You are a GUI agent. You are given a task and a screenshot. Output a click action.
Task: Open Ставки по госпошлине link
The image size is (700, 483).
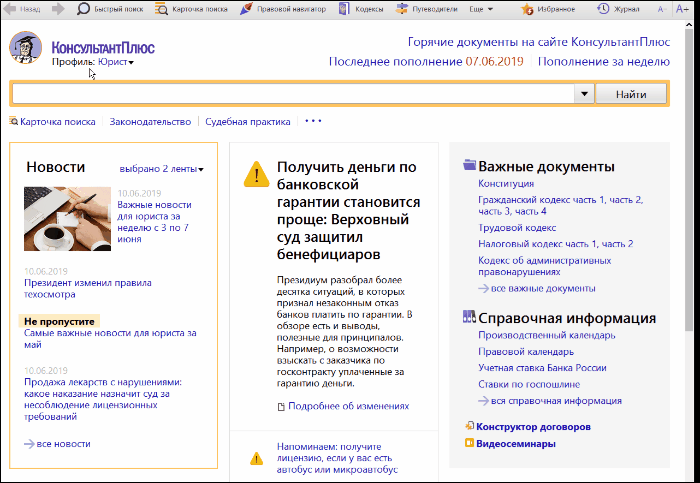[529, 384]
